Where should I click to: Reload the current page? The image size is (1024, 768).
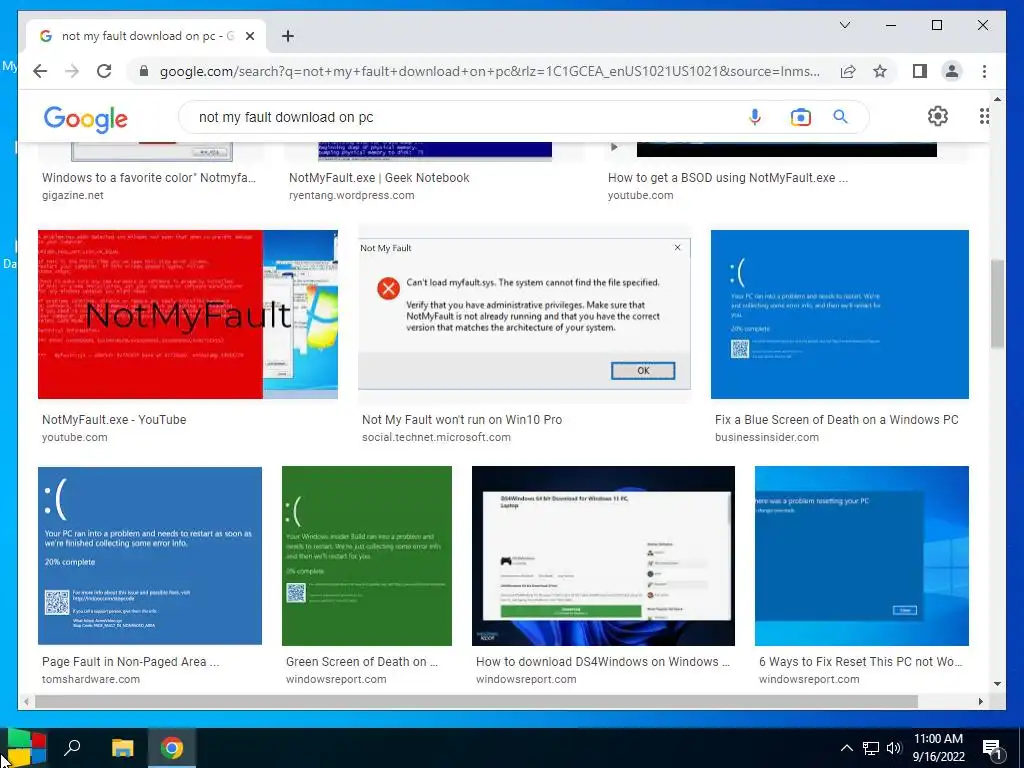104,71
